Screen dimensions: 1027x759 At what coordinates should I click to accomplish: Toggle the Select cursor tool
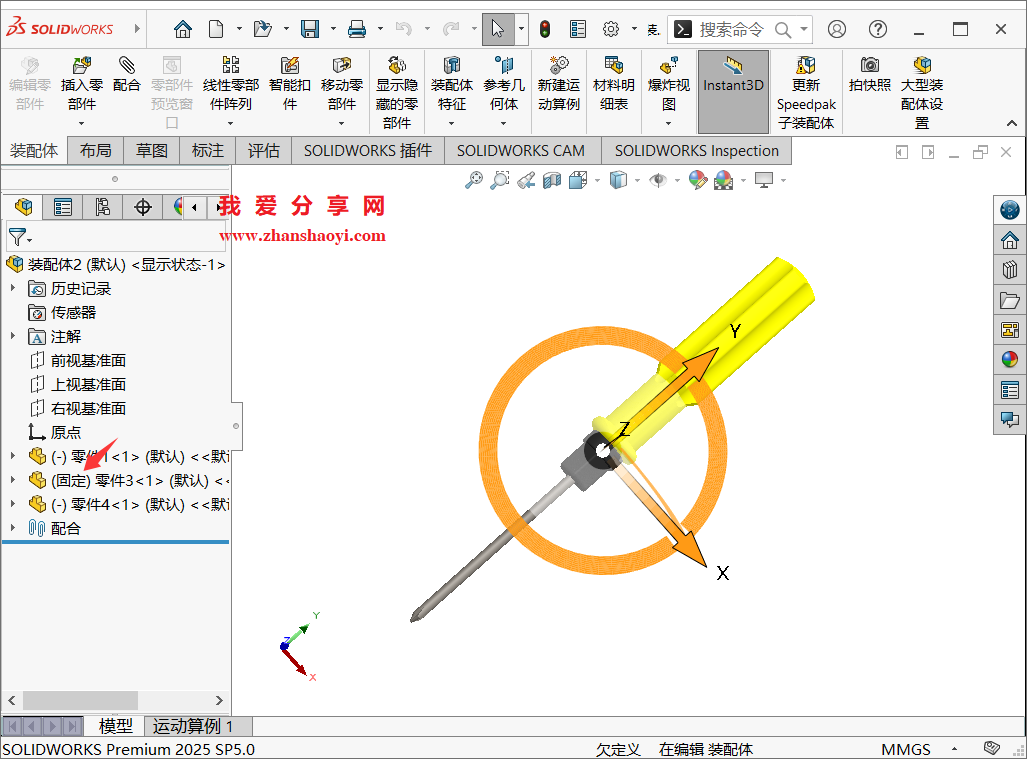pyautogui.click(x=498, y=29)
